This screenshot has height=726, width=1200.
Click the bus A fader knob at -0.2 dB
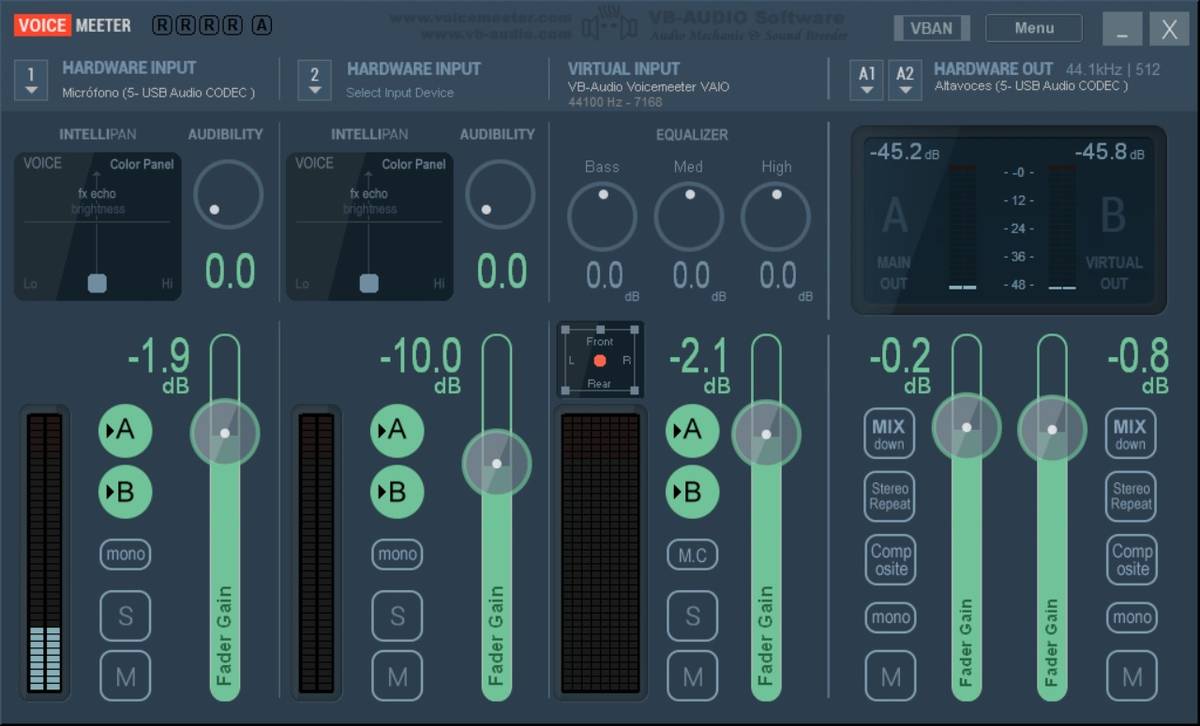967,427
